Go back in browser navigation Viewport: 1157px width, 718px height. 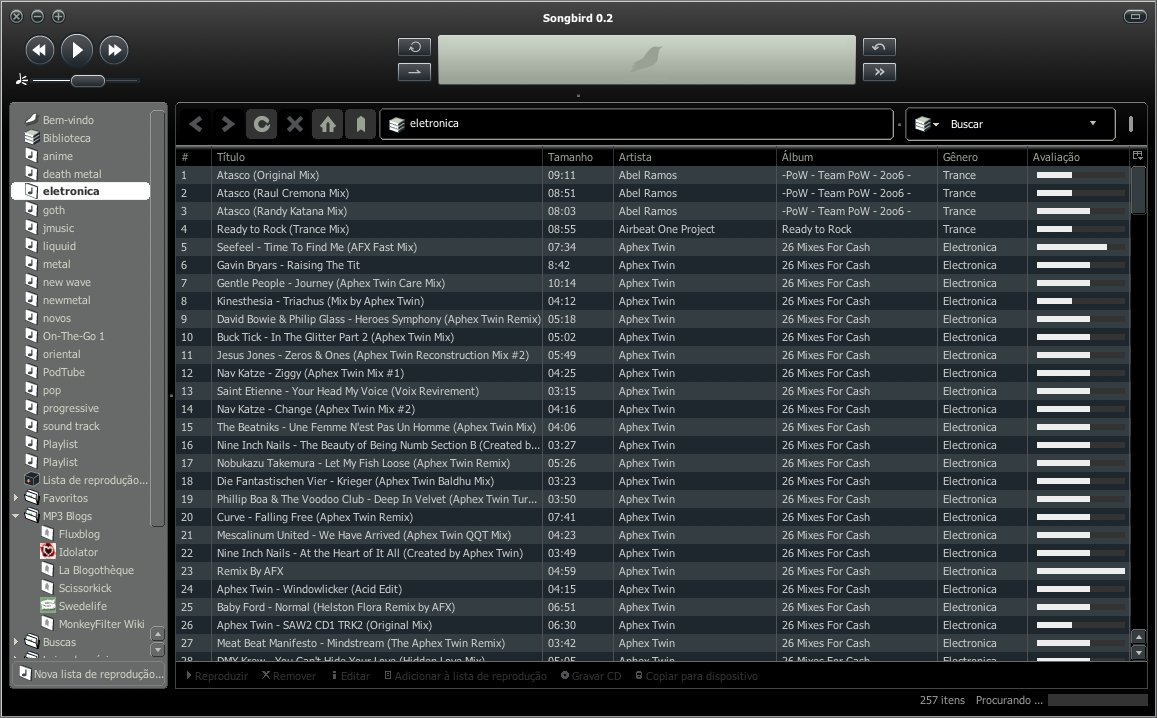pyautogui.click(x=196, y=124)
